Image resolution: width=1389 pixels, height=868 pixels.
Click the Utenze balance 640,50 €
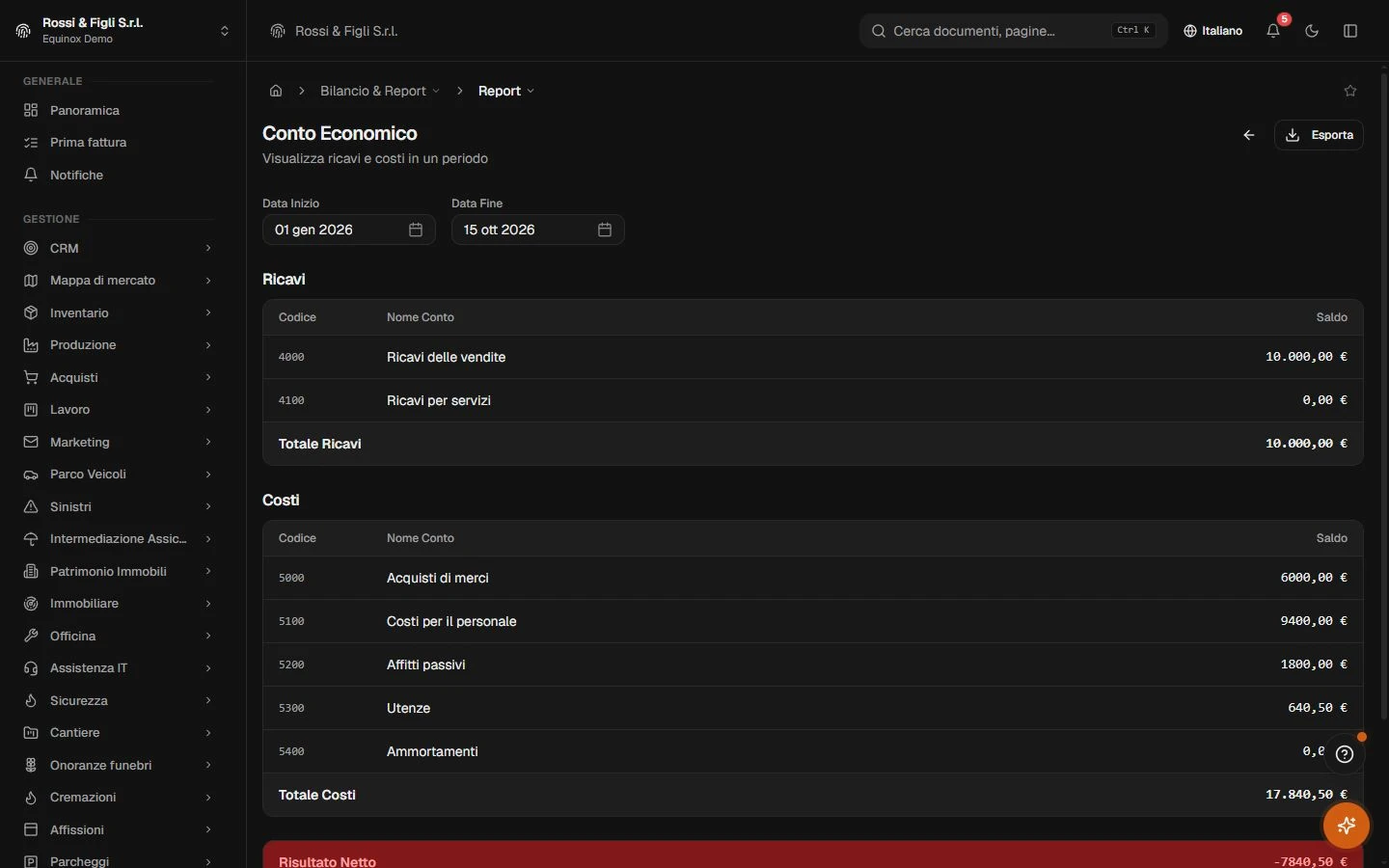(1318, 708)
